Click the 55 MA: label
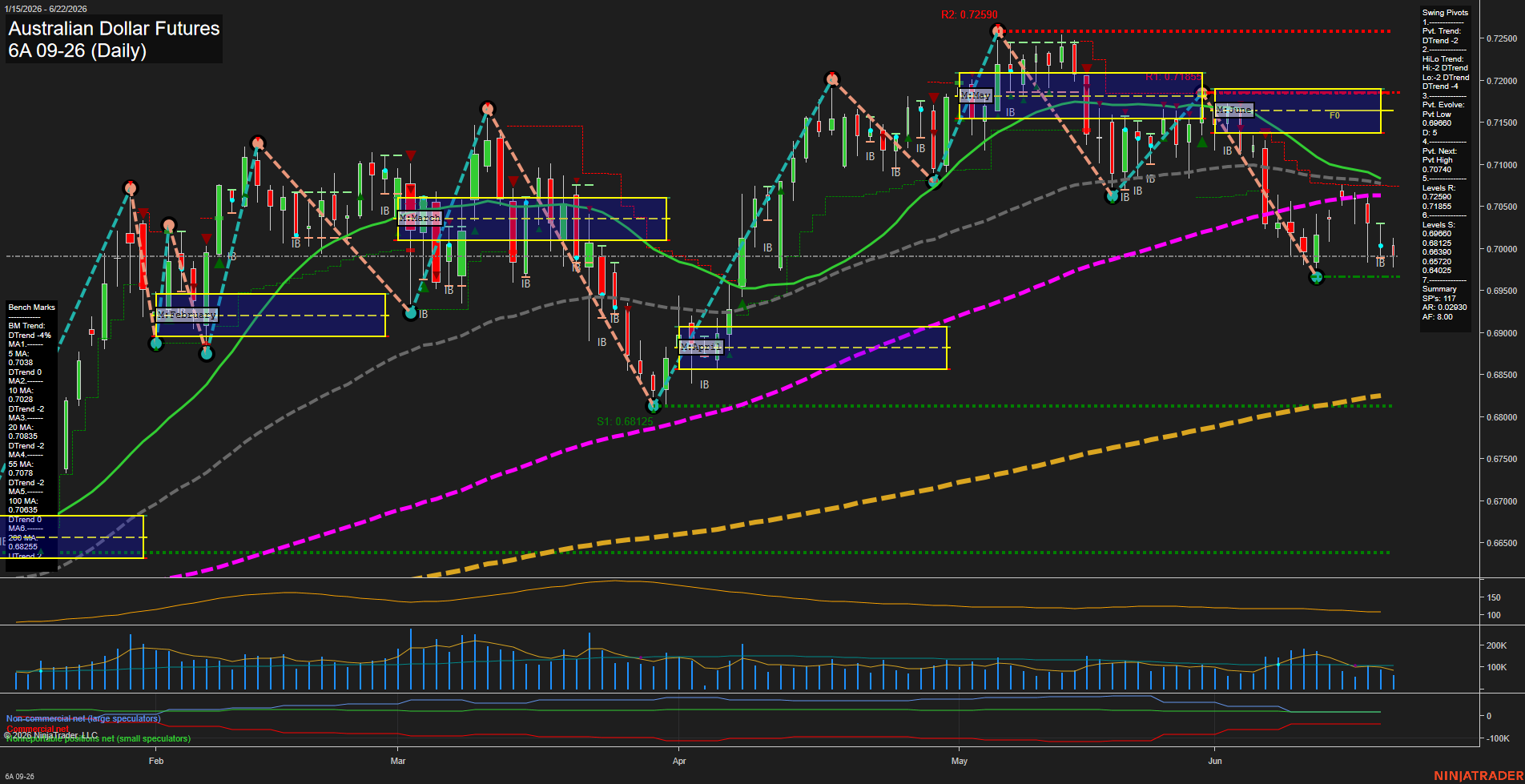Screen dimensions: 1525x784 point(21,464)
